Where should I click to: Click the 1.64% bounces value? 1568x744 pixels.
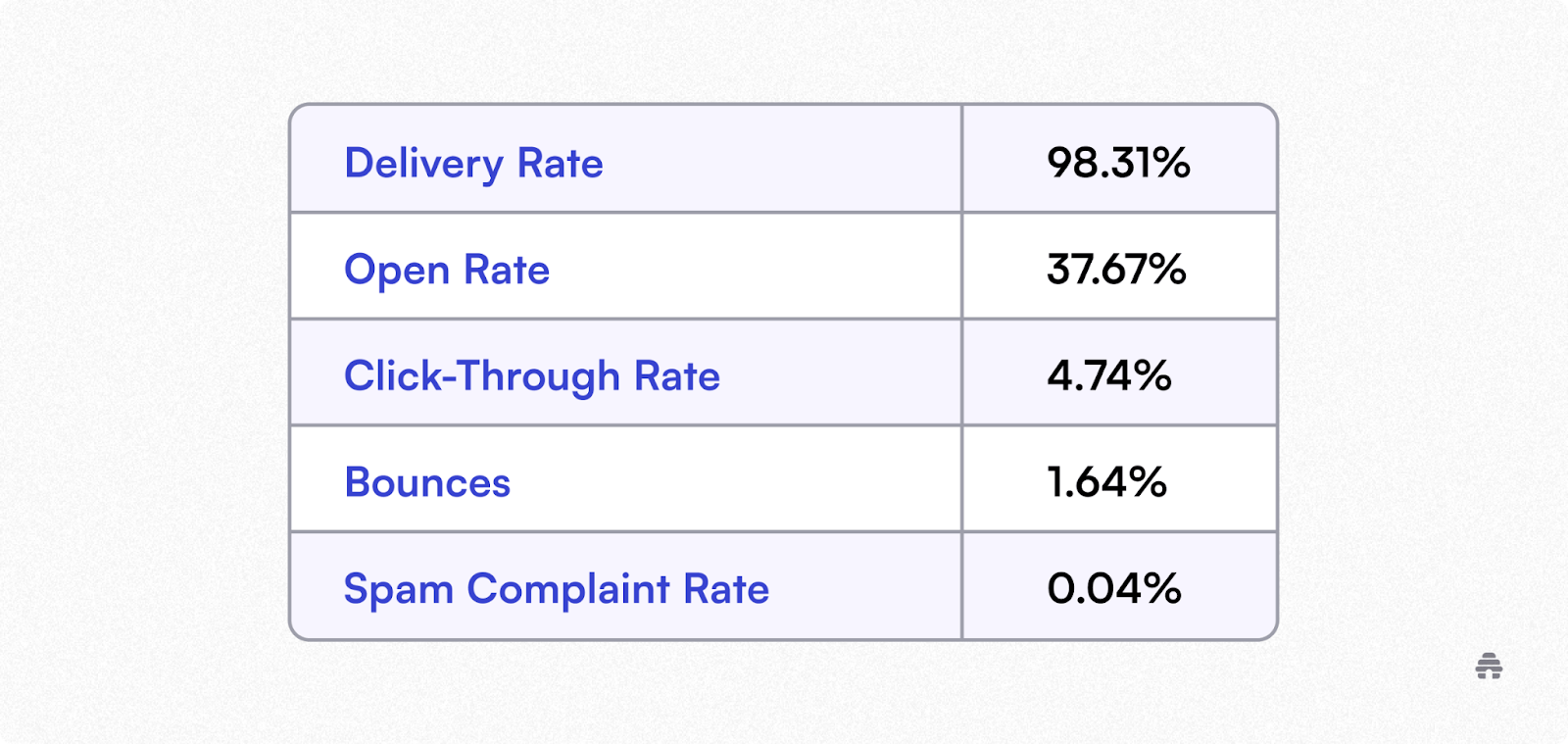tap(1106, 482)
